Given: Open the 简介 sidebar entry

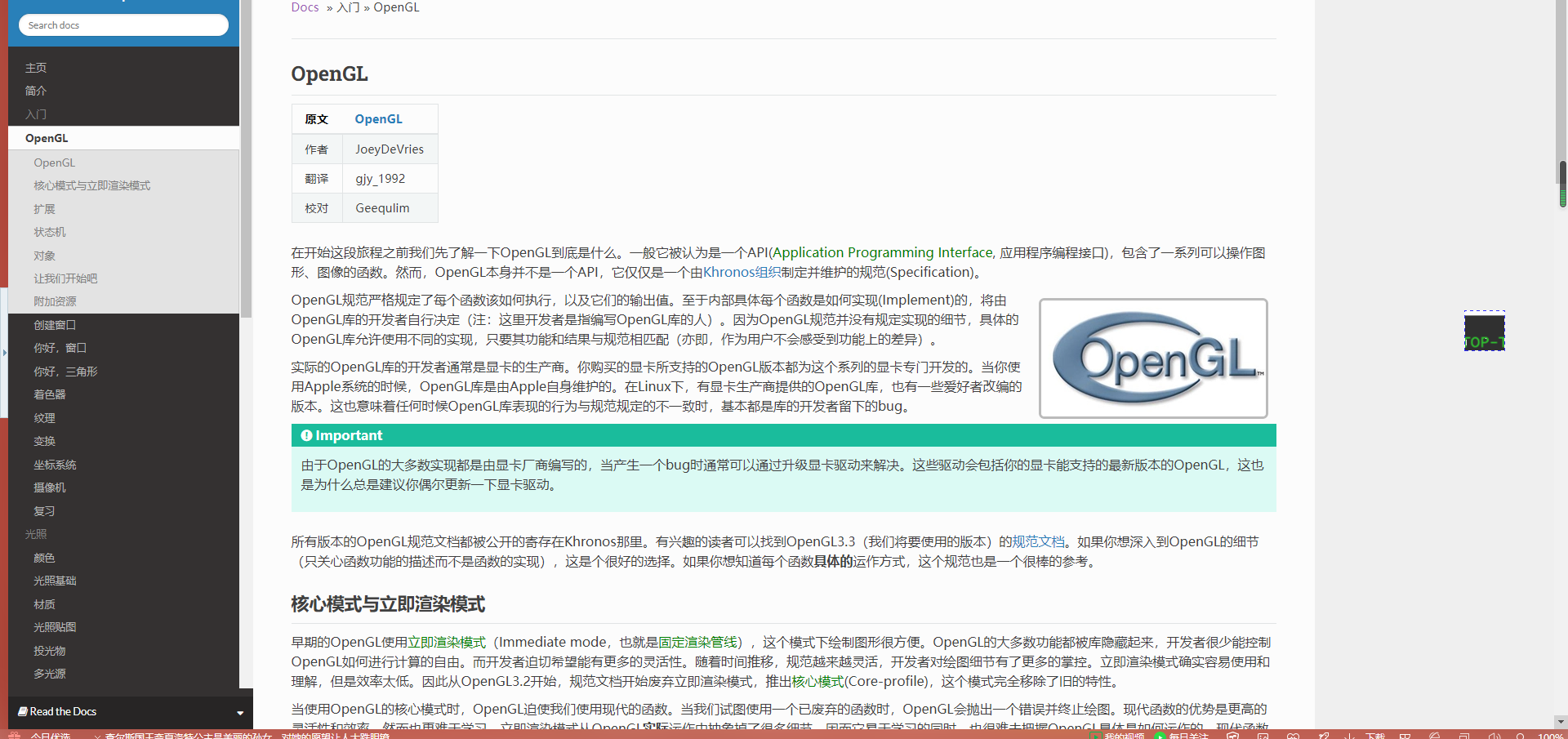Looking at the screenshot, I should [36, 91].
